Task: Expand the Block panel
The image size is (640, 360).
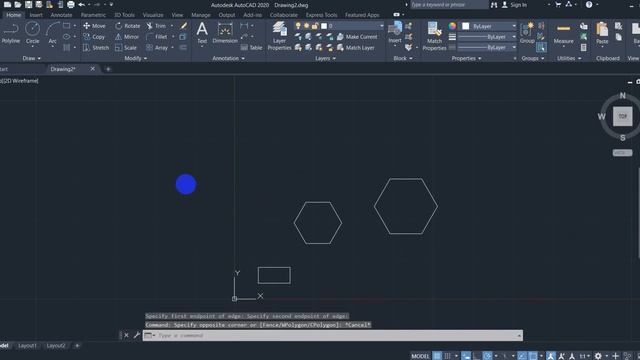Action: (402, 58)
